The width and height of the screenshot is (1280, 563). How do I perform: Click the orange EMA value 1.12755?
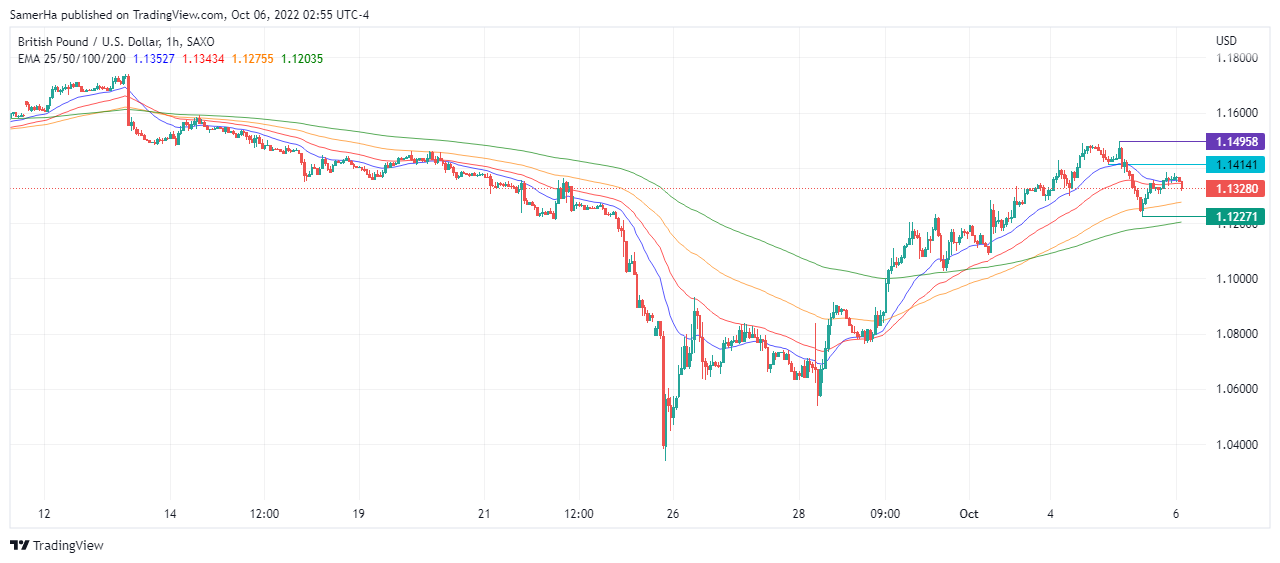(252, 58)
